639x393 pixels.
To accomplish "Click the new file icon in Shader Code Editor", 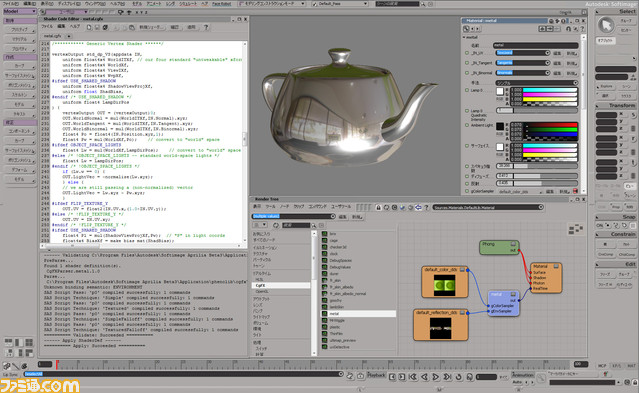I will pyautogui.click(x=89, y=27).
